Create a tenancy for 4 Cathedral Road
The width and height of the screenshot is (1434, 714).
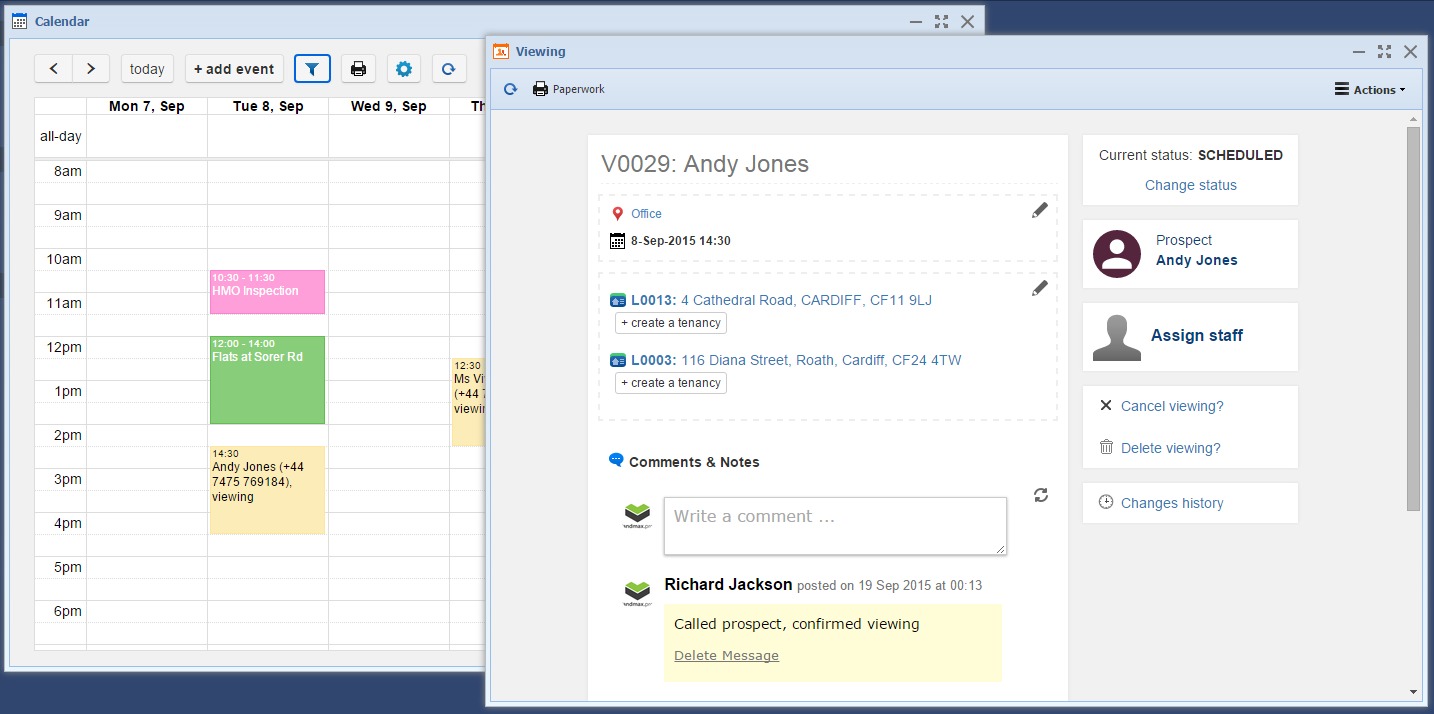tap(670, 323)
